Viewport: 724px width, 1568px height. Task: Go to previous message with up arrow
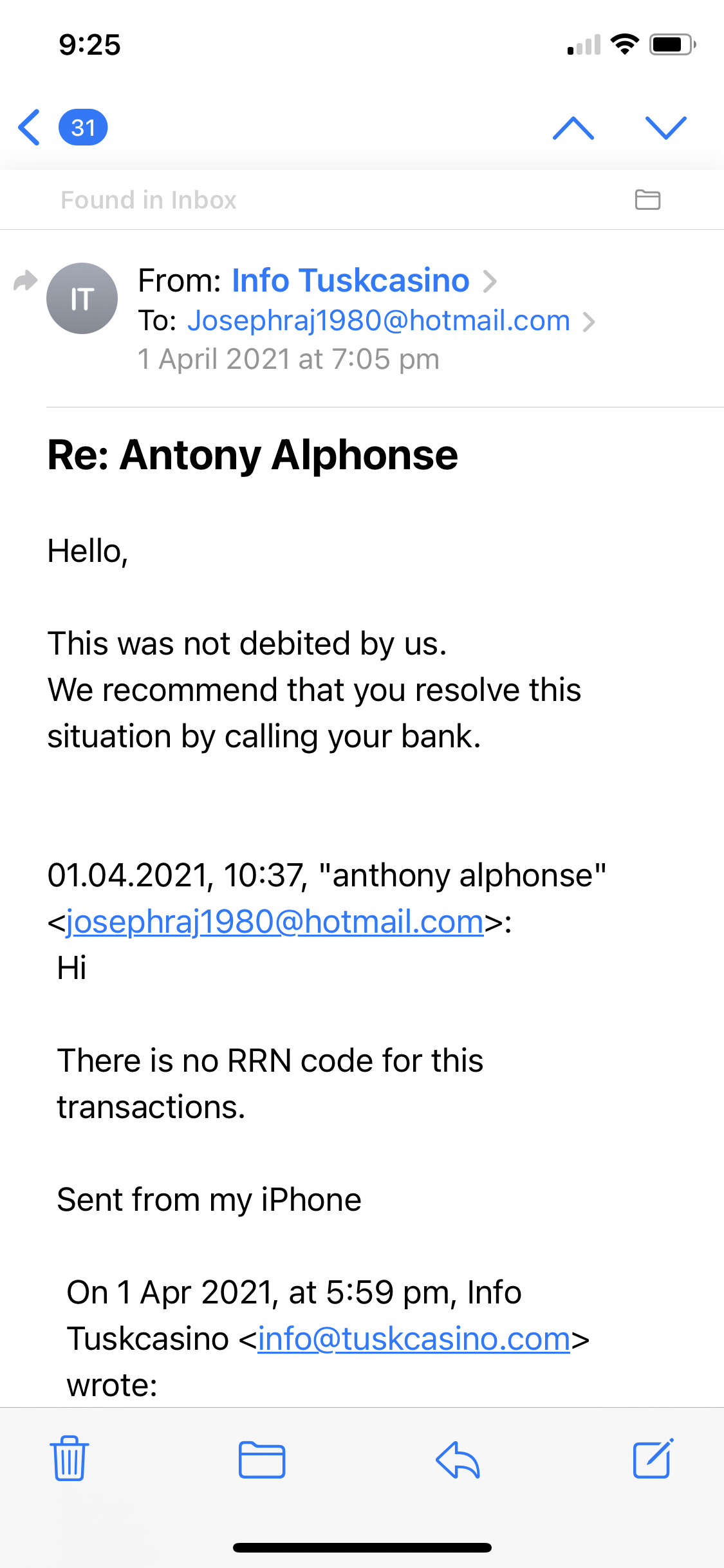(x=573, y=128)
